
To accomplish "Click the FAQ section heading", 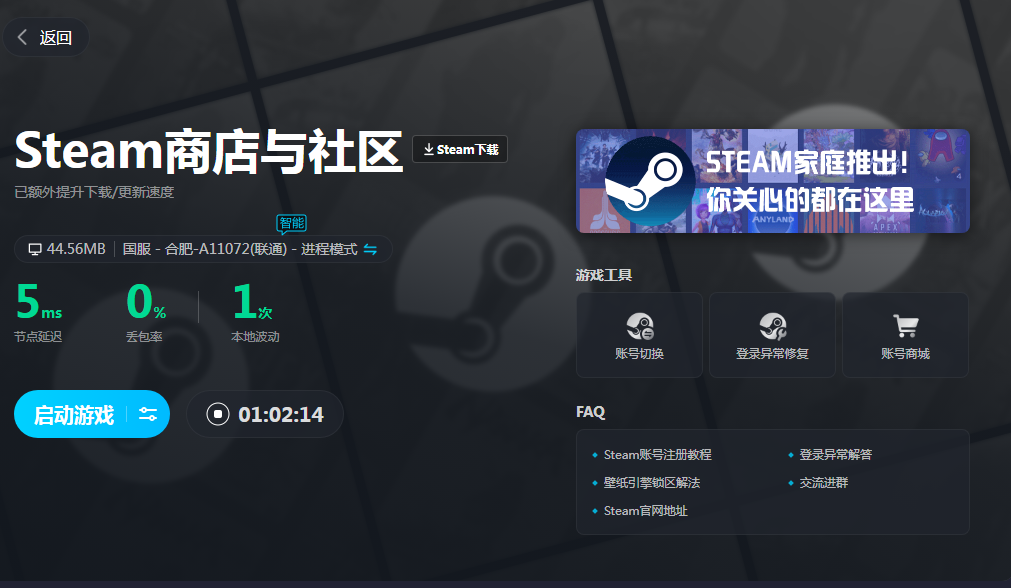I will (591, 412).
